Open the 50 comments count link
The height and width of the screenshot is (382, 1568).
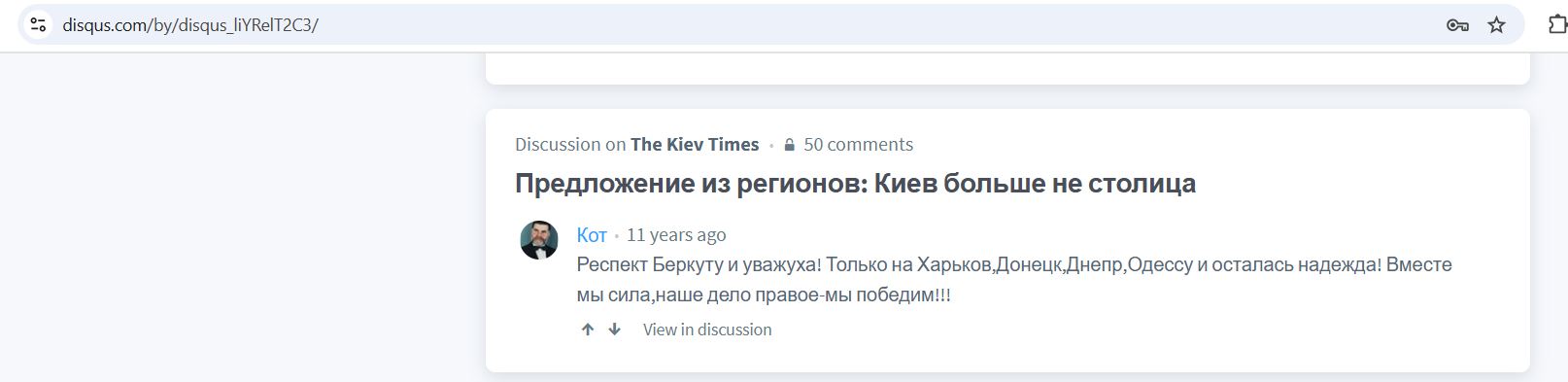tap(859, 145)
